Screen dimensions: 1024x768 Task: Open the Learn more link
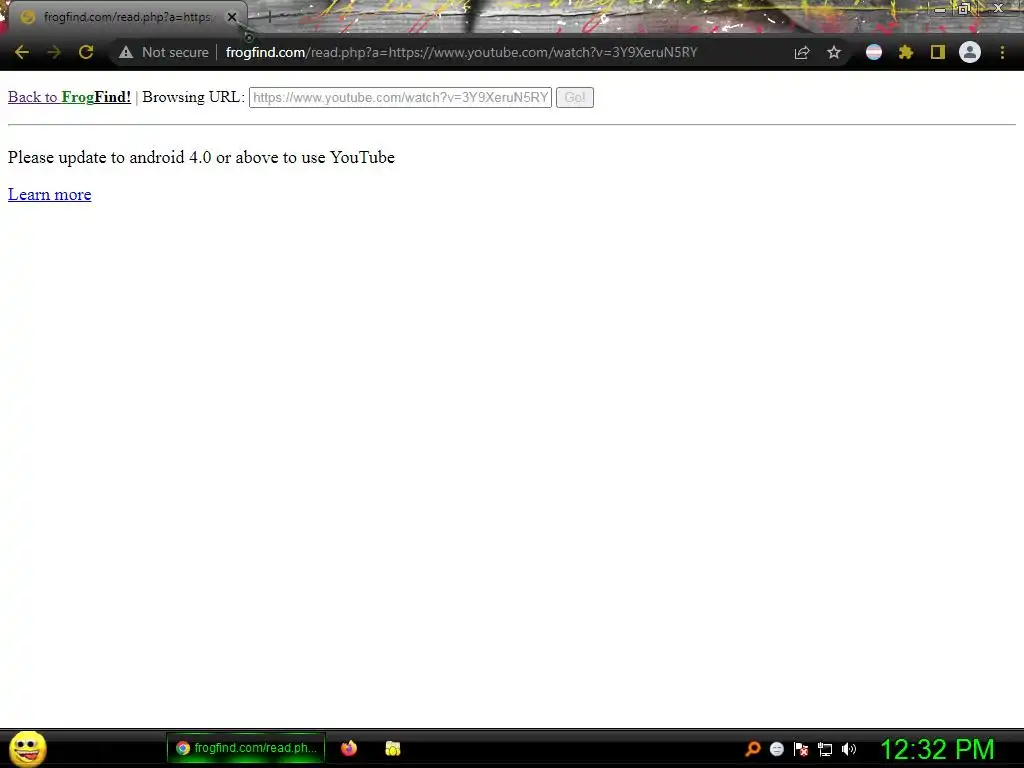[x=50, y=195]
